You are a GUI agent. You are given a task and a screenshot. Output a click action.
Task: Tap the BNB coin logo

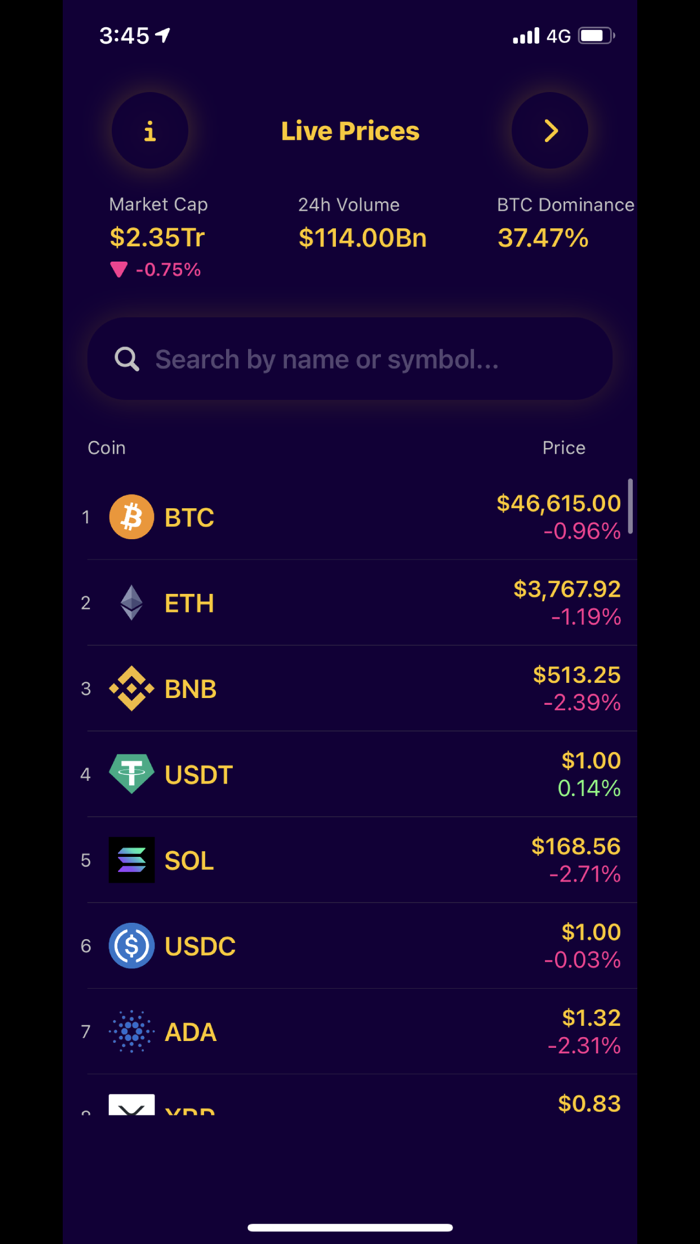tap(131, 689)
